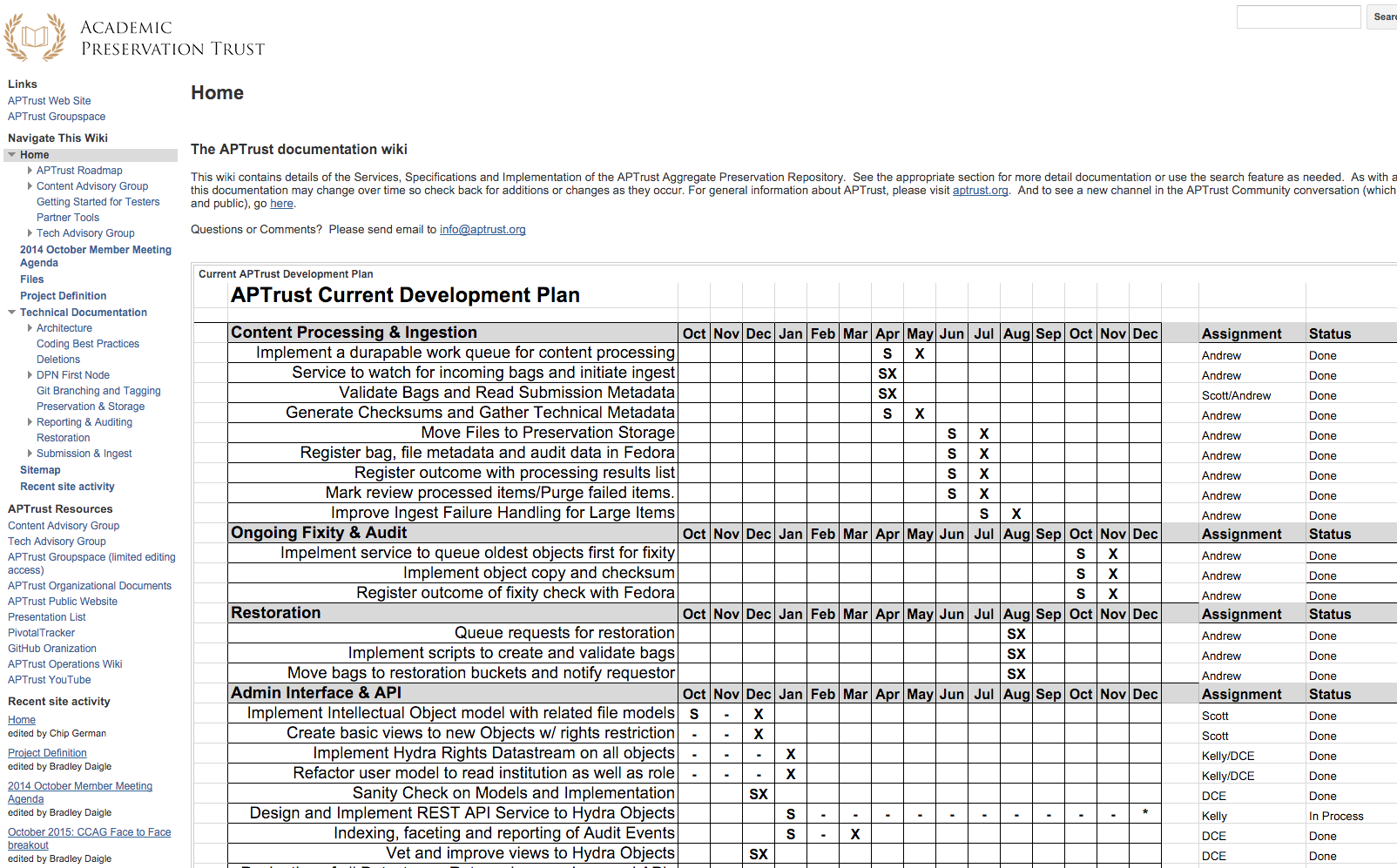1397x868 pixels.
Task: Expand the APTrust Roadmap tree arrow
Action: [x=30, y=171]
